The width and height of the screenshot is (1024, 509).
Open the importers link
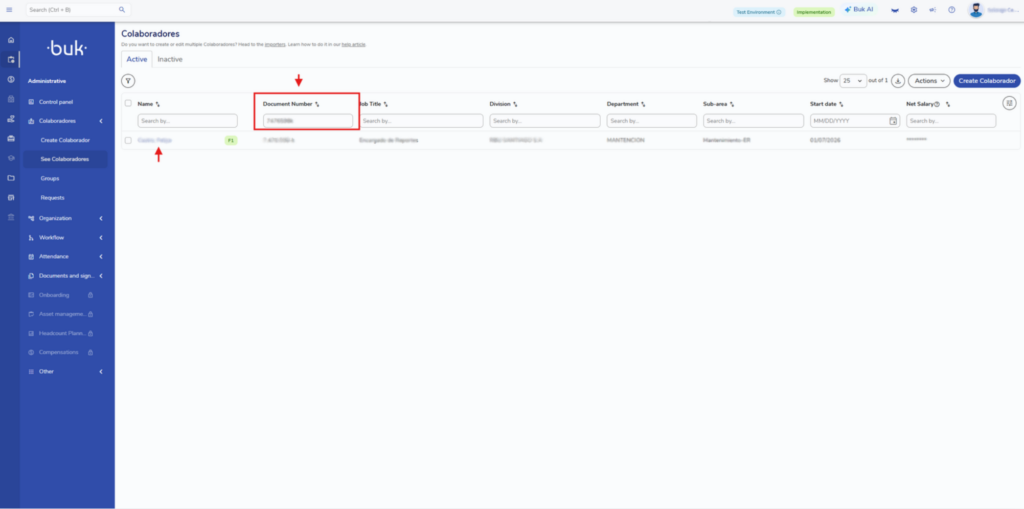coord(275,44)
